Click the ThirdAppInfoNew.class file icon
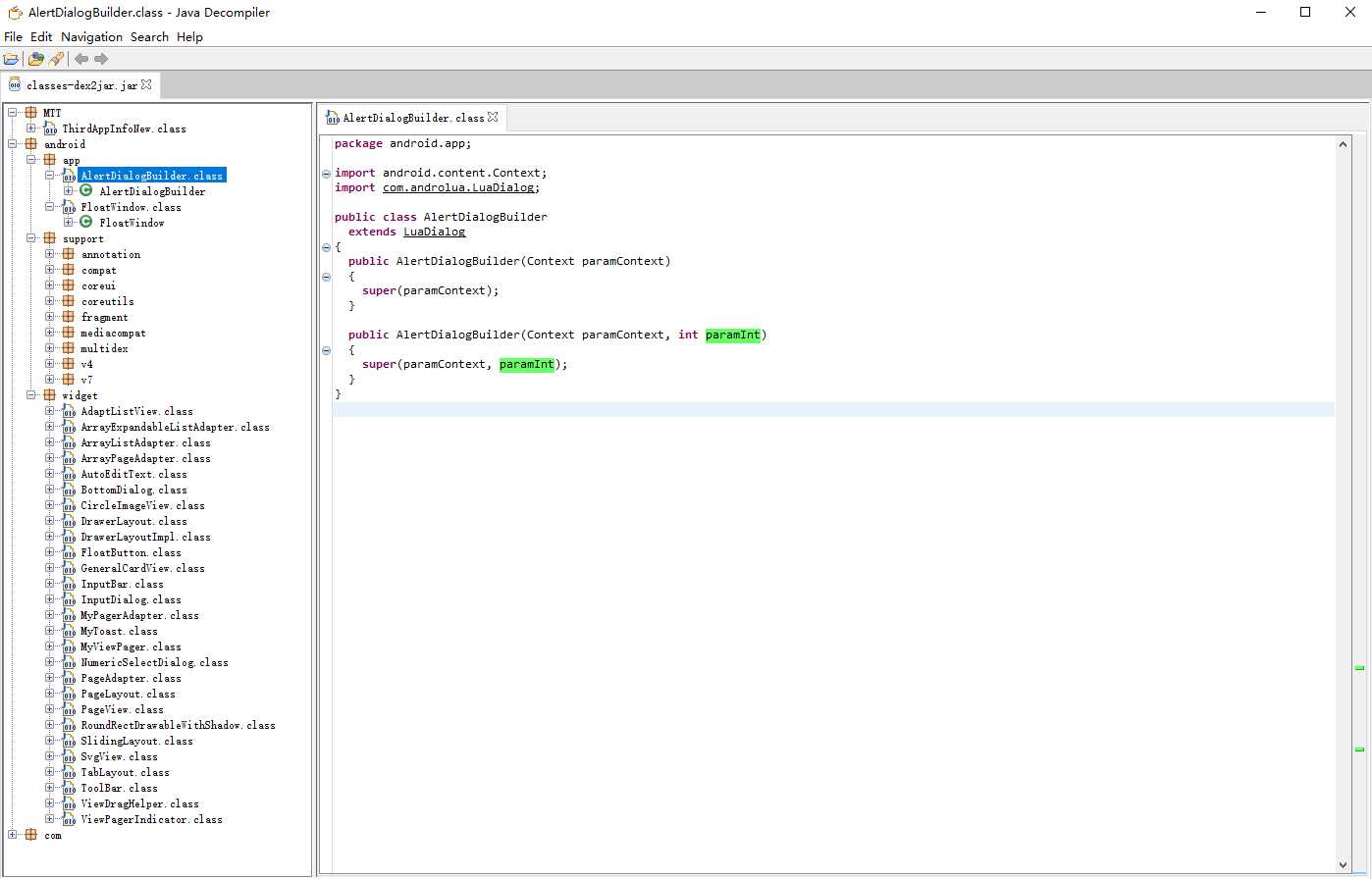This screenshot has height=879, width=1372. tap(50, 129)
